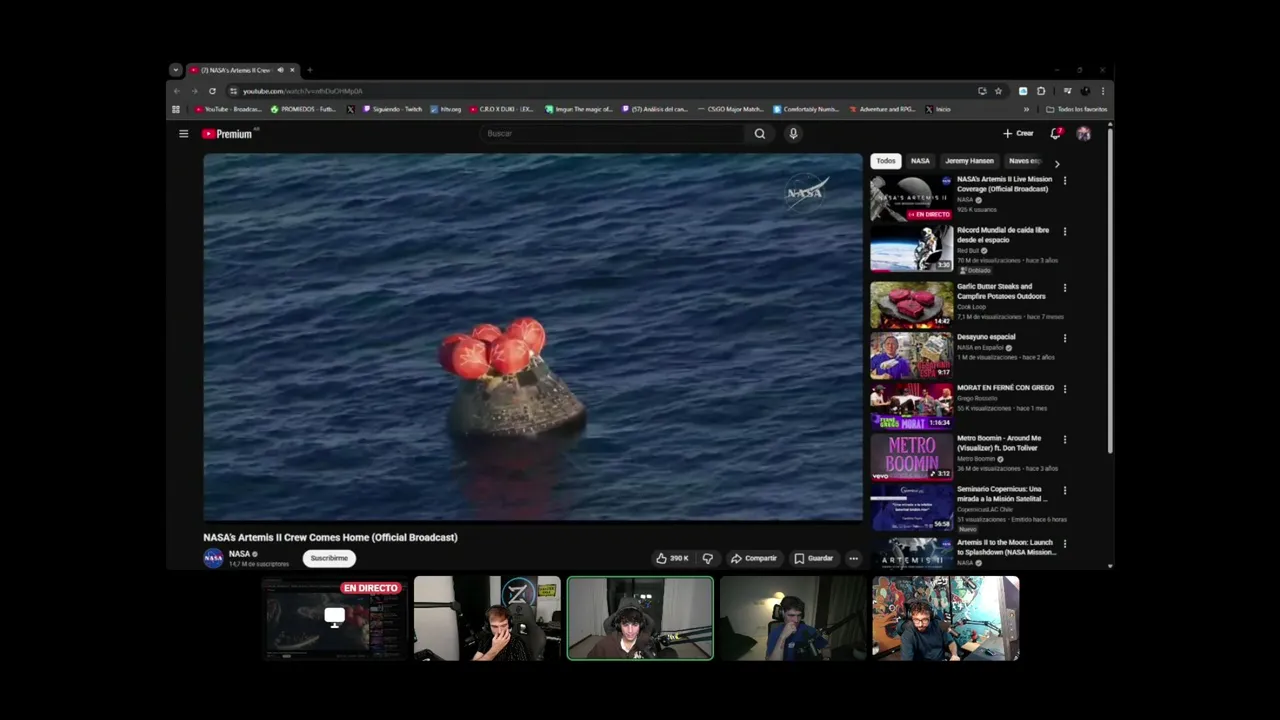
Task: Click the main video player
Action: click(x=533, y=338)
